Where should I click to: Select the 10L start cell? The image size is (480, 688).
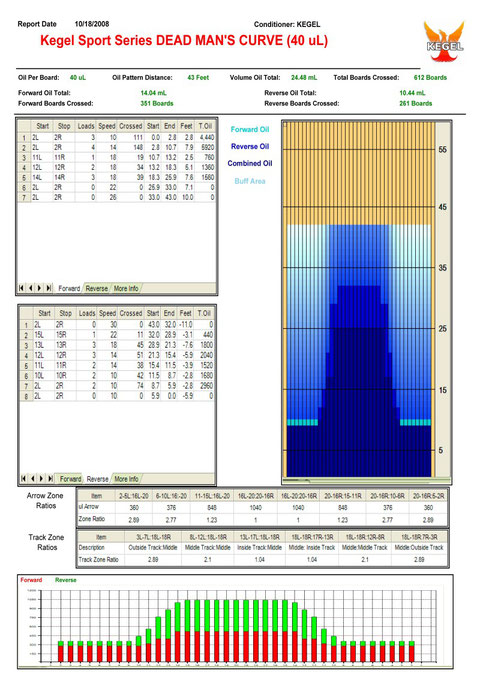coord(43,376)
